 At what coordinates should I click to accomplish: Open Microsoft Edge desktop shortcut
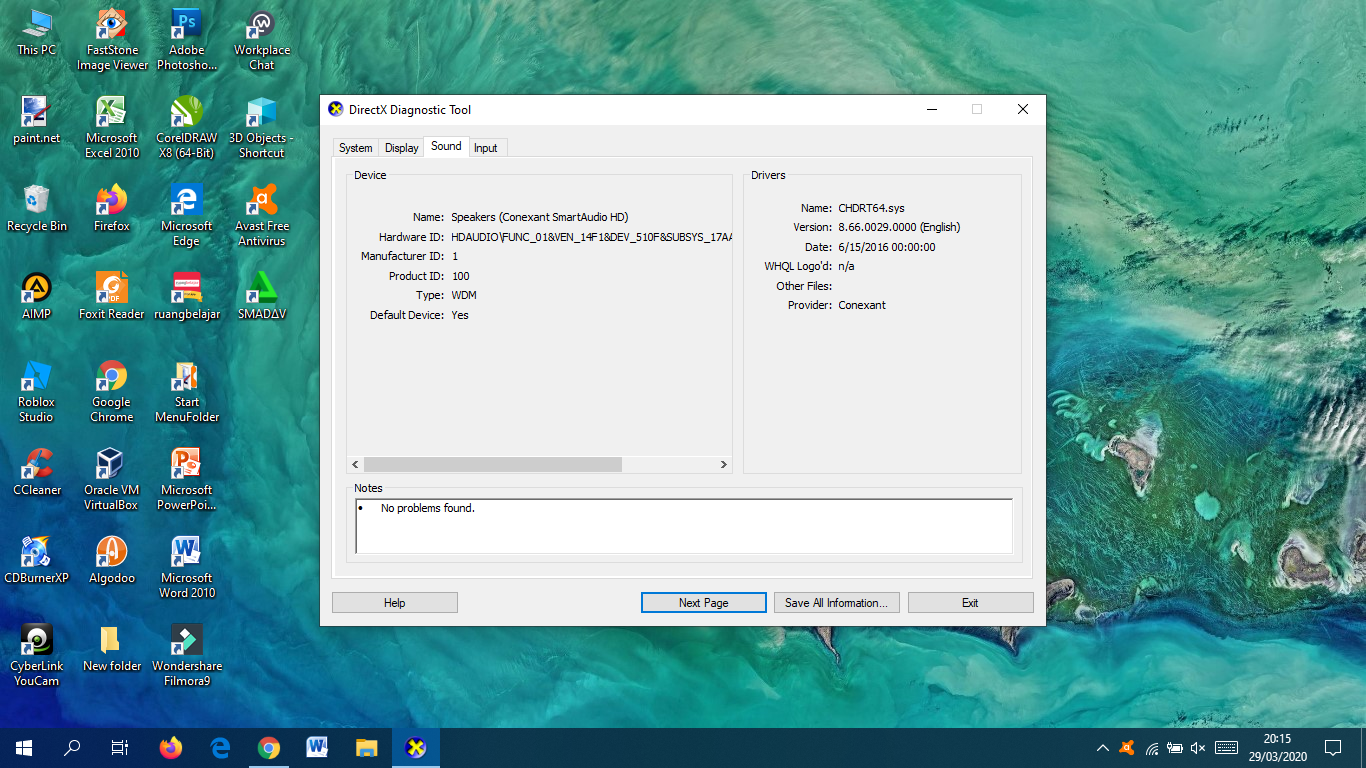tap(186, 215)
